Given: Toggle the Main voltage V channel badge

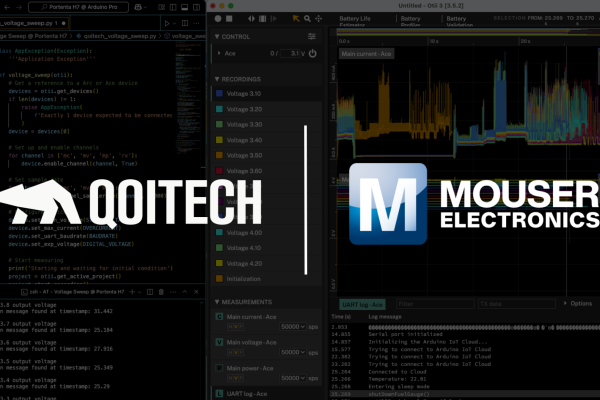Looking at the screenshot, I should click(219, 342).
